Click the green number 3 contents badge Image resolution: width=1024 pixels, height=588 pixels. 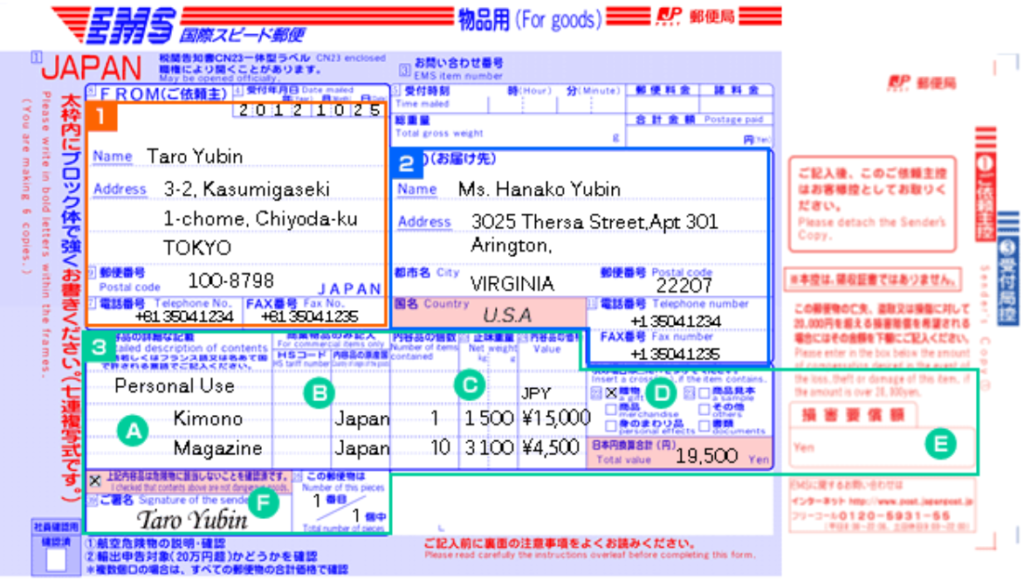point(100,348)
